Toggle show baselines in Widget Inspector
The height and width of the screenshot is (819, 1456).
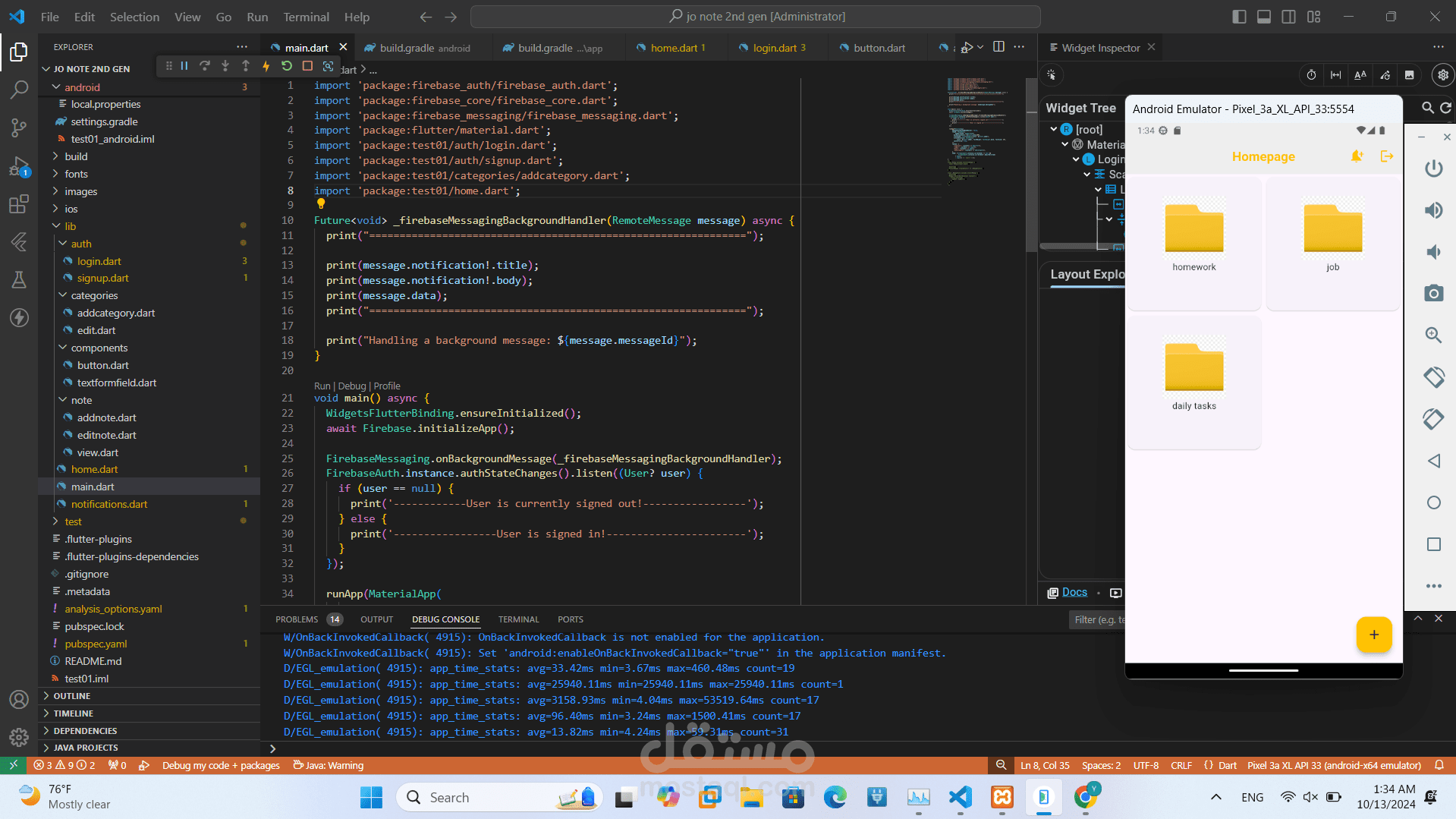1360,74
